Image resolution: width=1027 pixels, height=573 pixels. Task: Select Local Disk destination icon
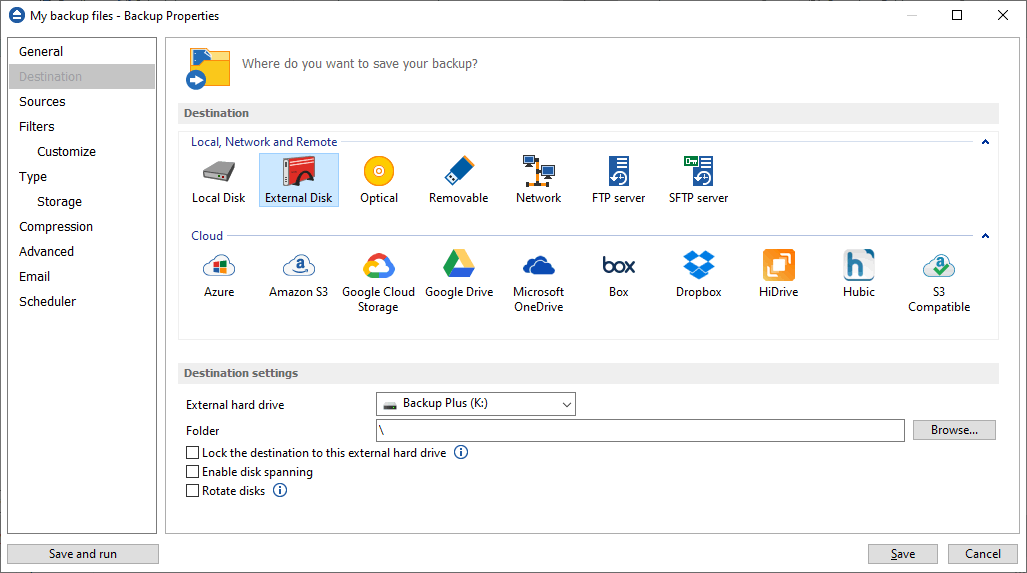[218, 180]
